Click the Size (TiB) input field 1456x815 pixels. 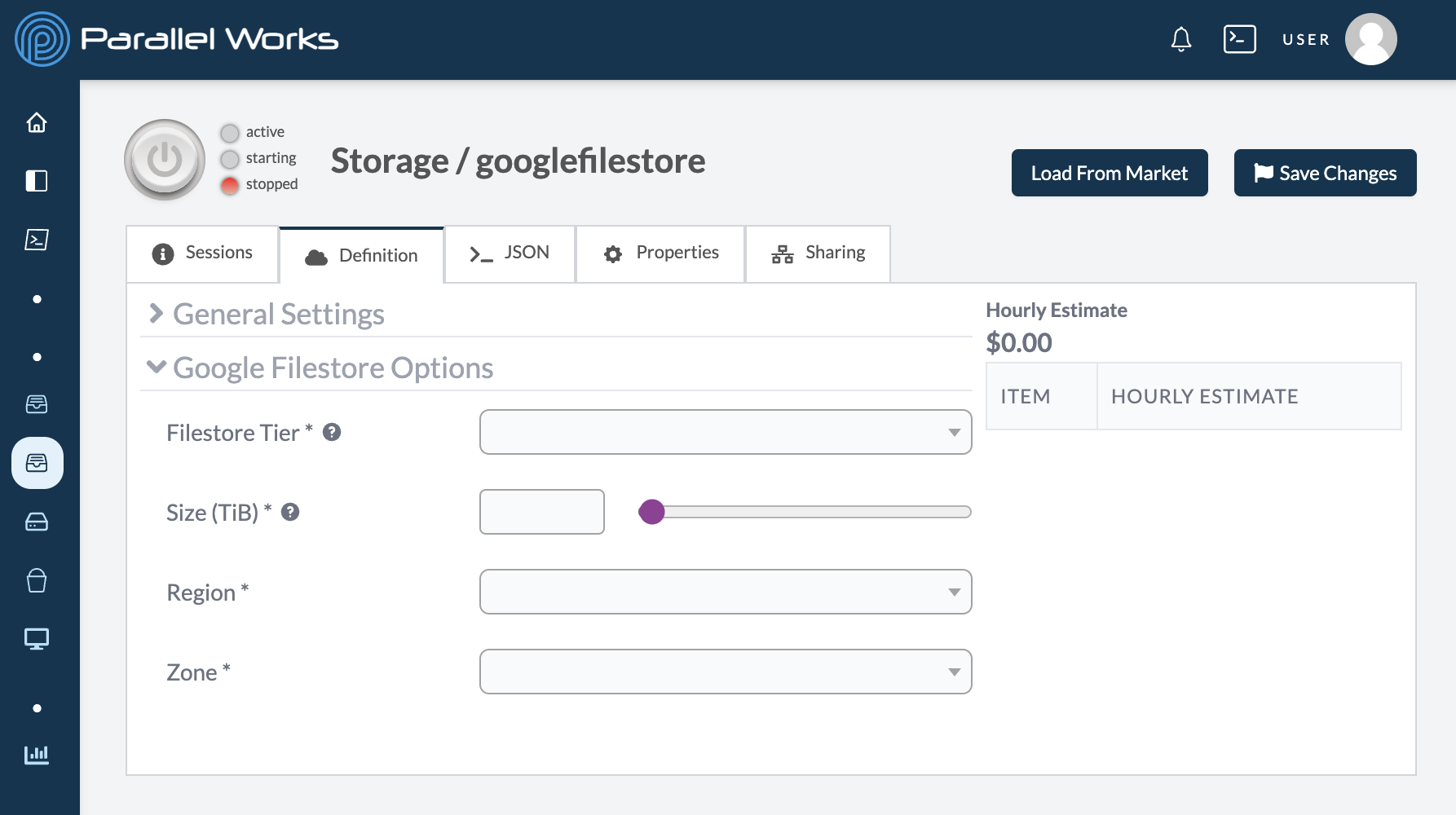click(542, 512)
